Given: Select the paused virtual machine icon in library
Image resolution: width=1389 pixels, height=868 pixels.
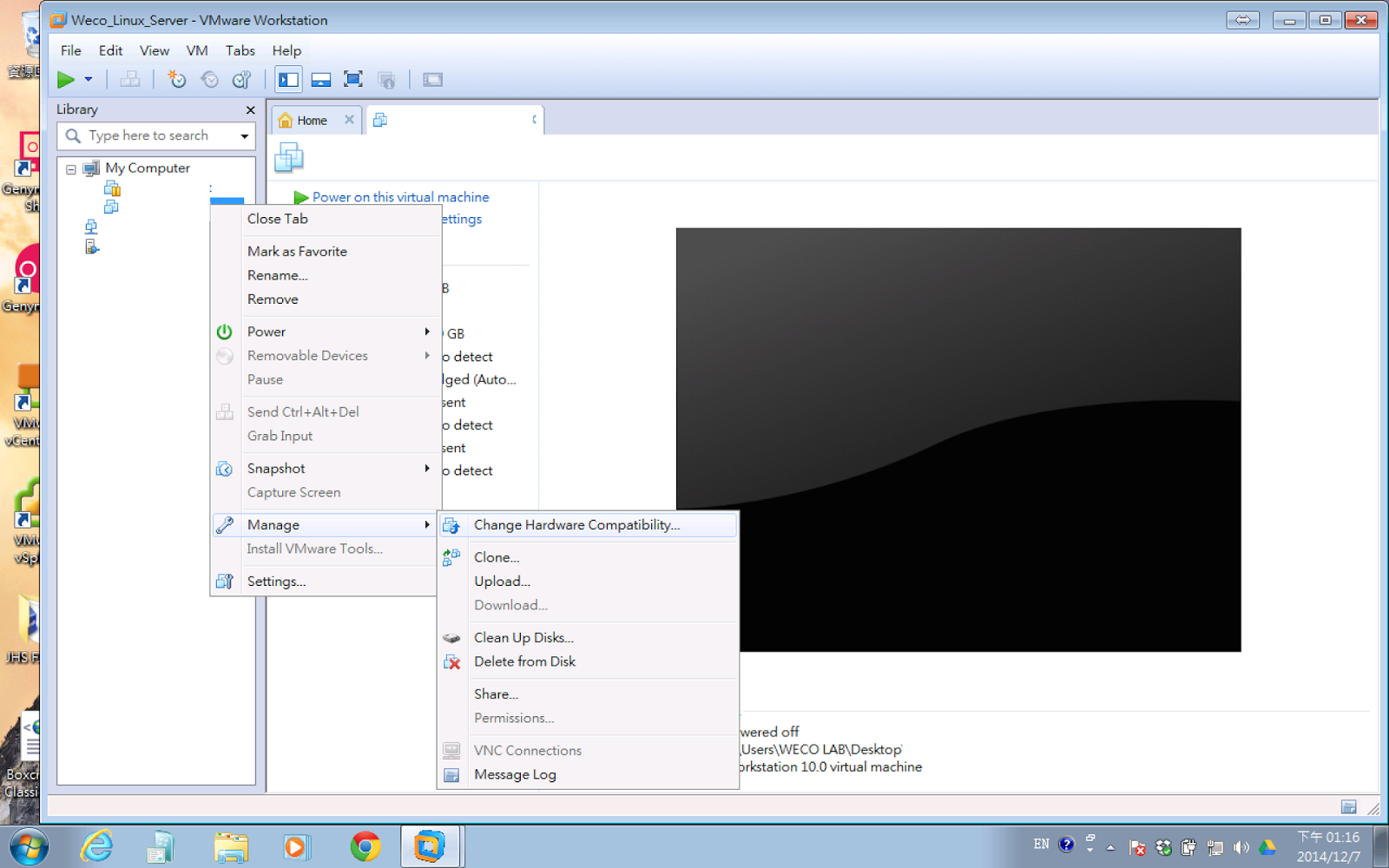Looking at the screenshot, I should point(112,188).
